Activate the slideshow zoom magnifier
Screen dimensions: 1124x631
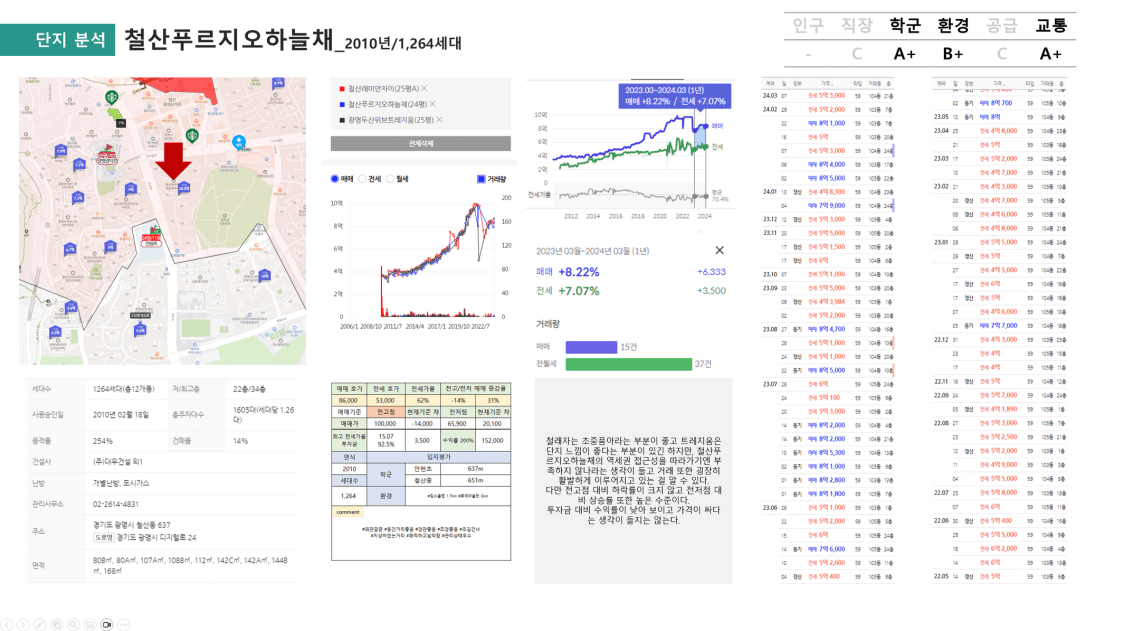tap(73, 625)
